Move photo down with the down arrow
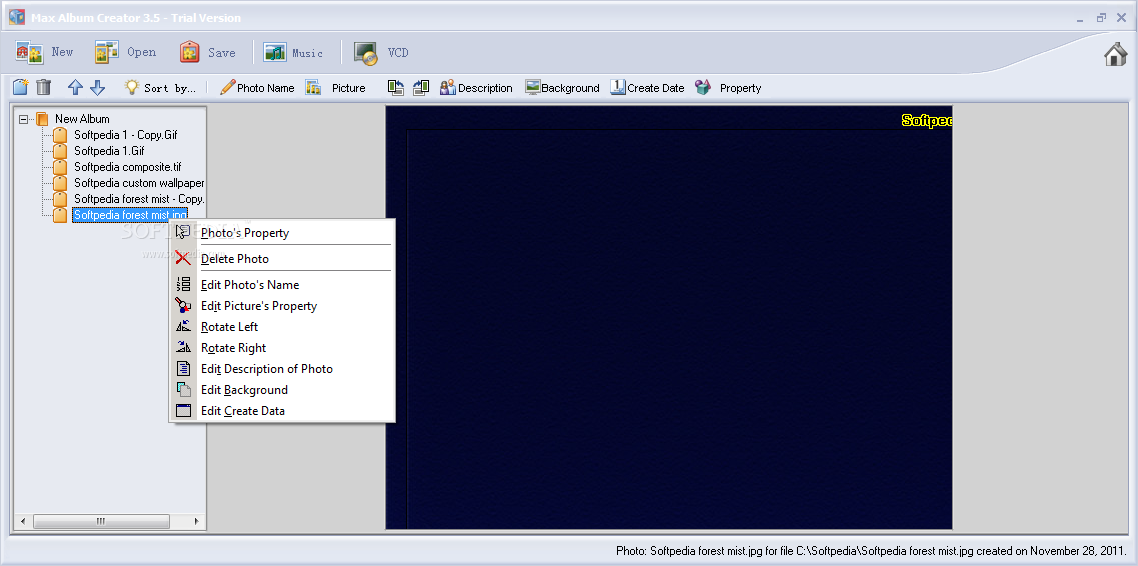This screenshot has height=566, width=1138. pos(97,88)
